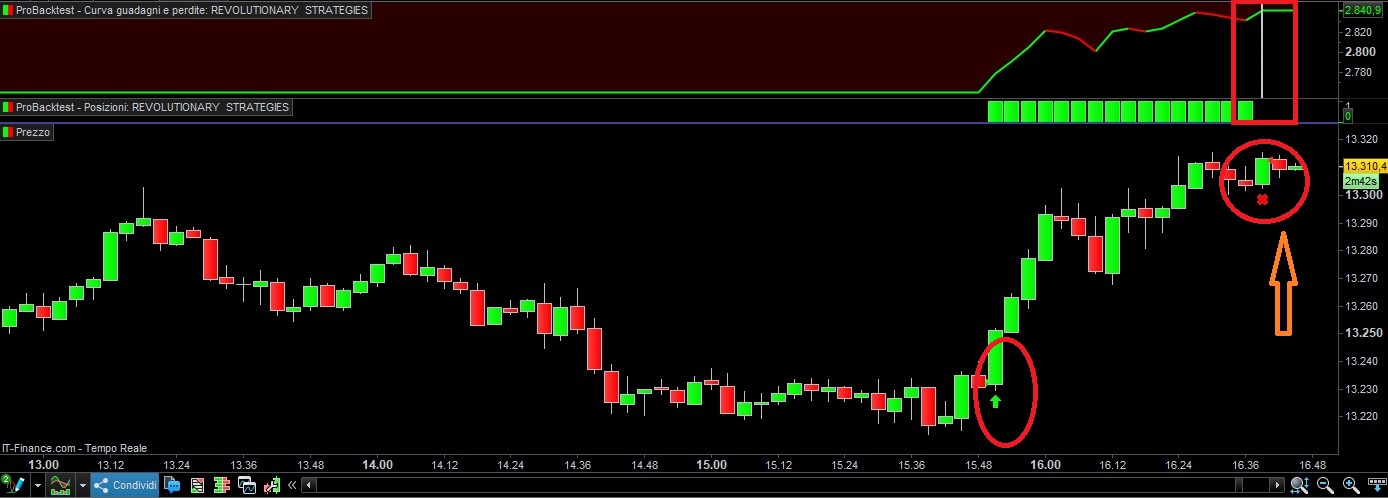Click the 2.780 equity axis label
Viewport: 1388px width, 498px height.
pyautogui.click(x=1360, y=73)
